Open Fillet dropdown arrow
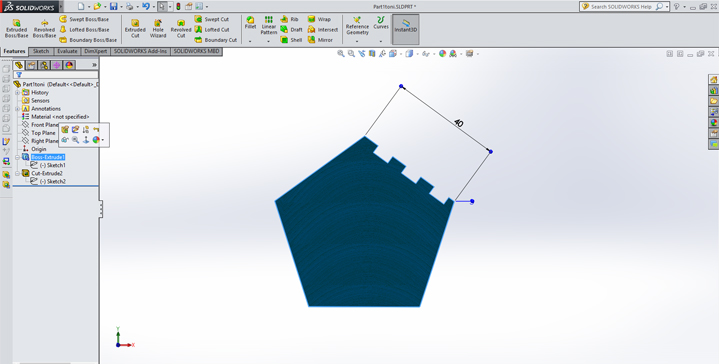The width and height of the screenshot is (719, 364). 250,41
